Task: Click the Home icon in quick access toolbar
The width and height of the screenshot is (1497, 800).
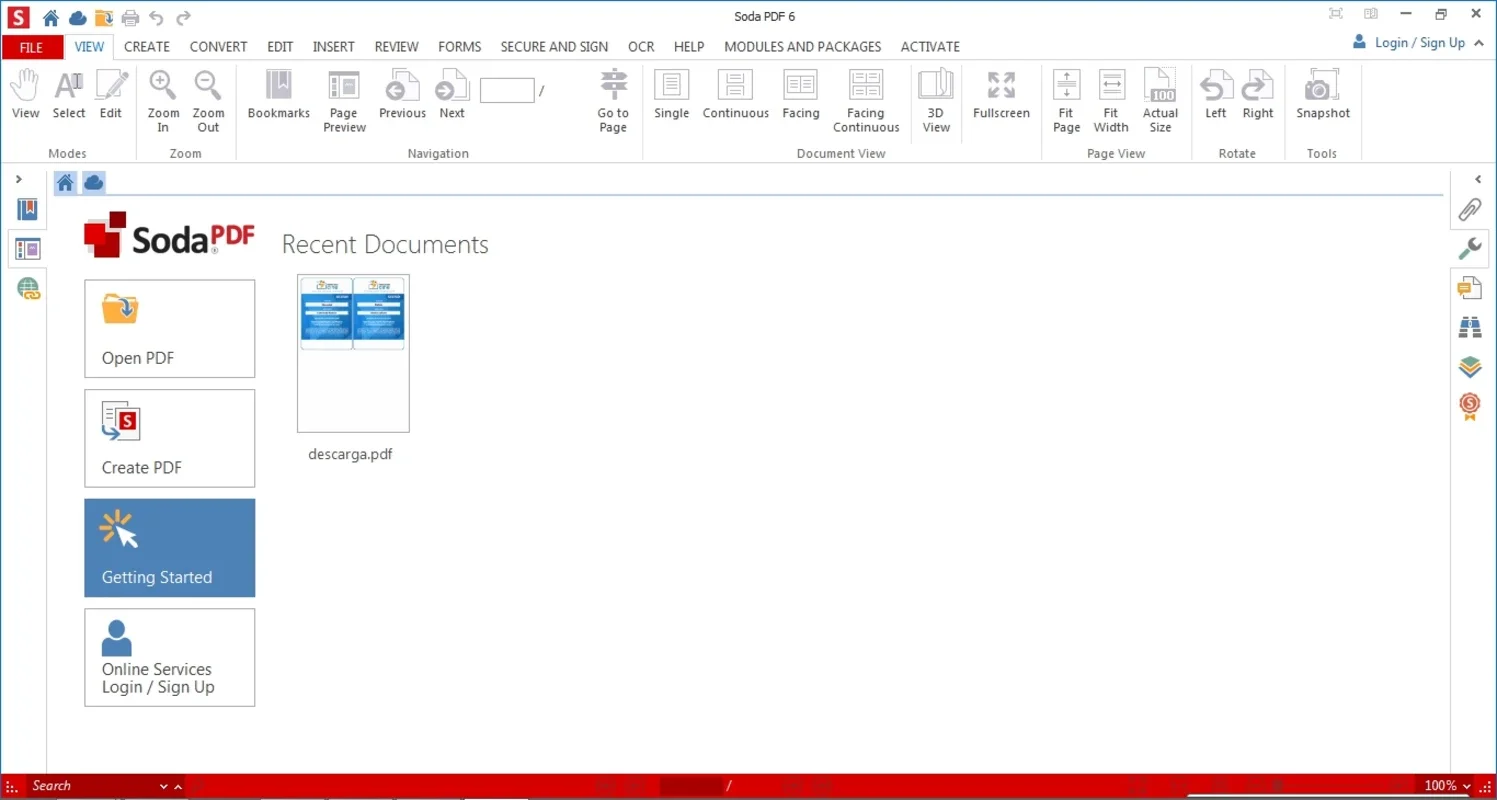Action: click(50, 17)
